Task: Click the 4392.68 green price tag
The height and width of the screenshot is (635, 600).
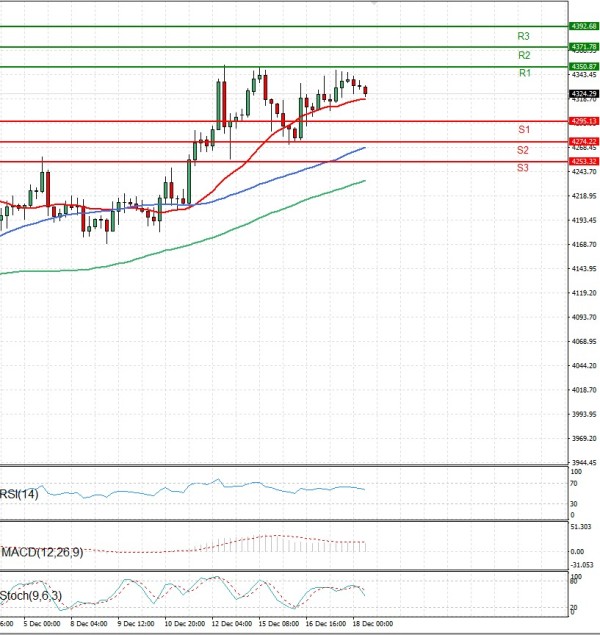Action: [x=583, y=26]
